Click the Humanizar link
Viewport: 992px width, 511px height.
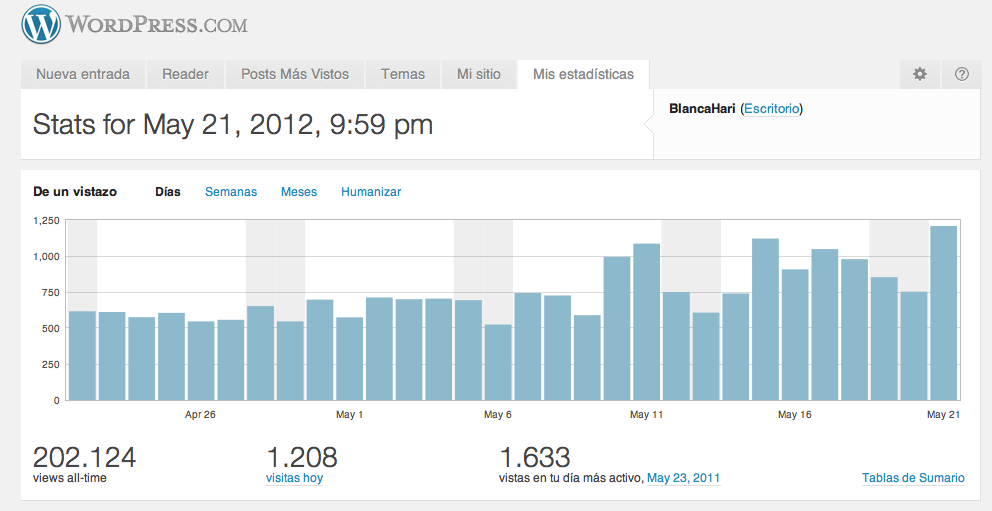pos(371,192)
